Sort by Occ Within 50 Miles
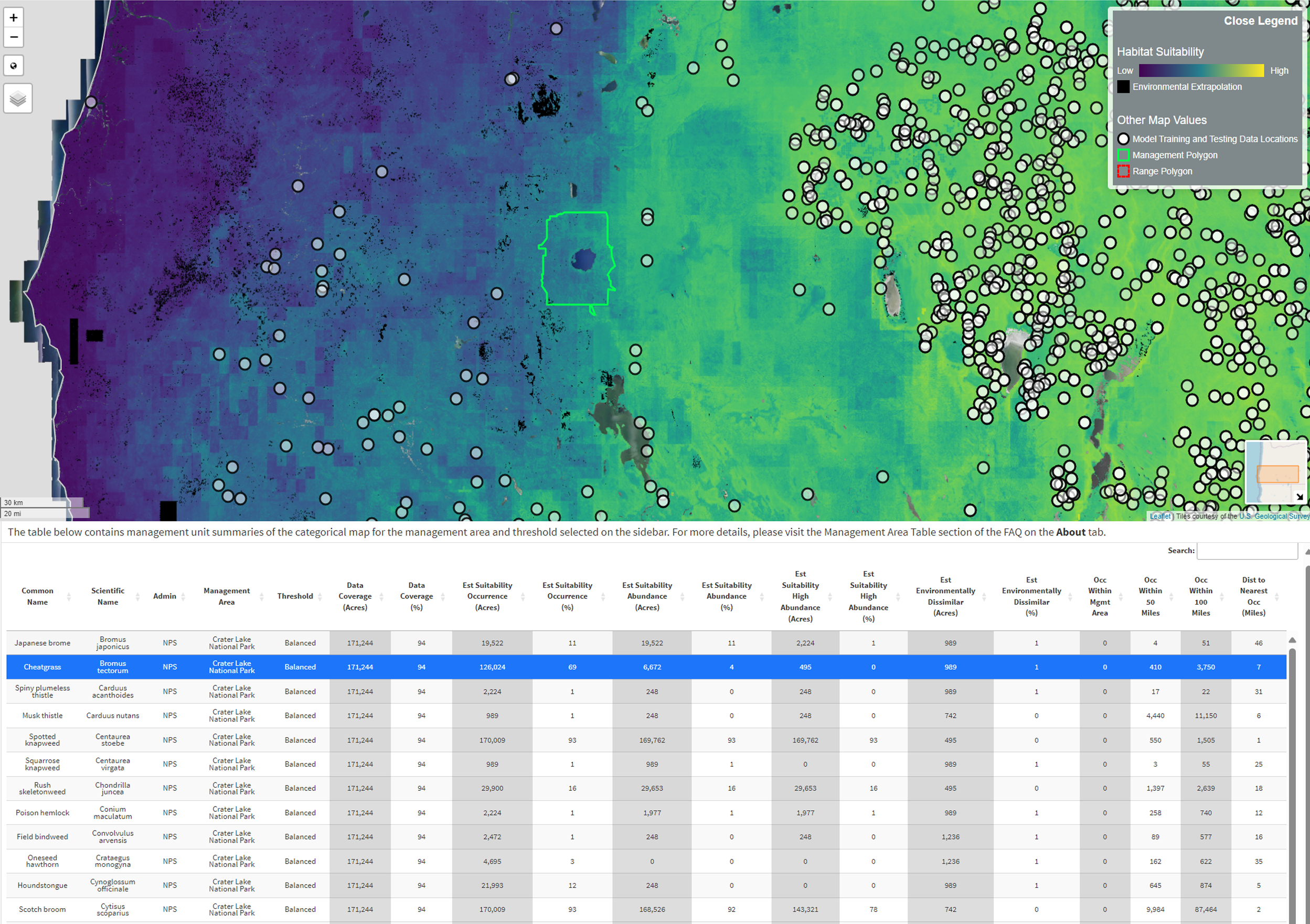The image size is (1310, 924). 1149,596
